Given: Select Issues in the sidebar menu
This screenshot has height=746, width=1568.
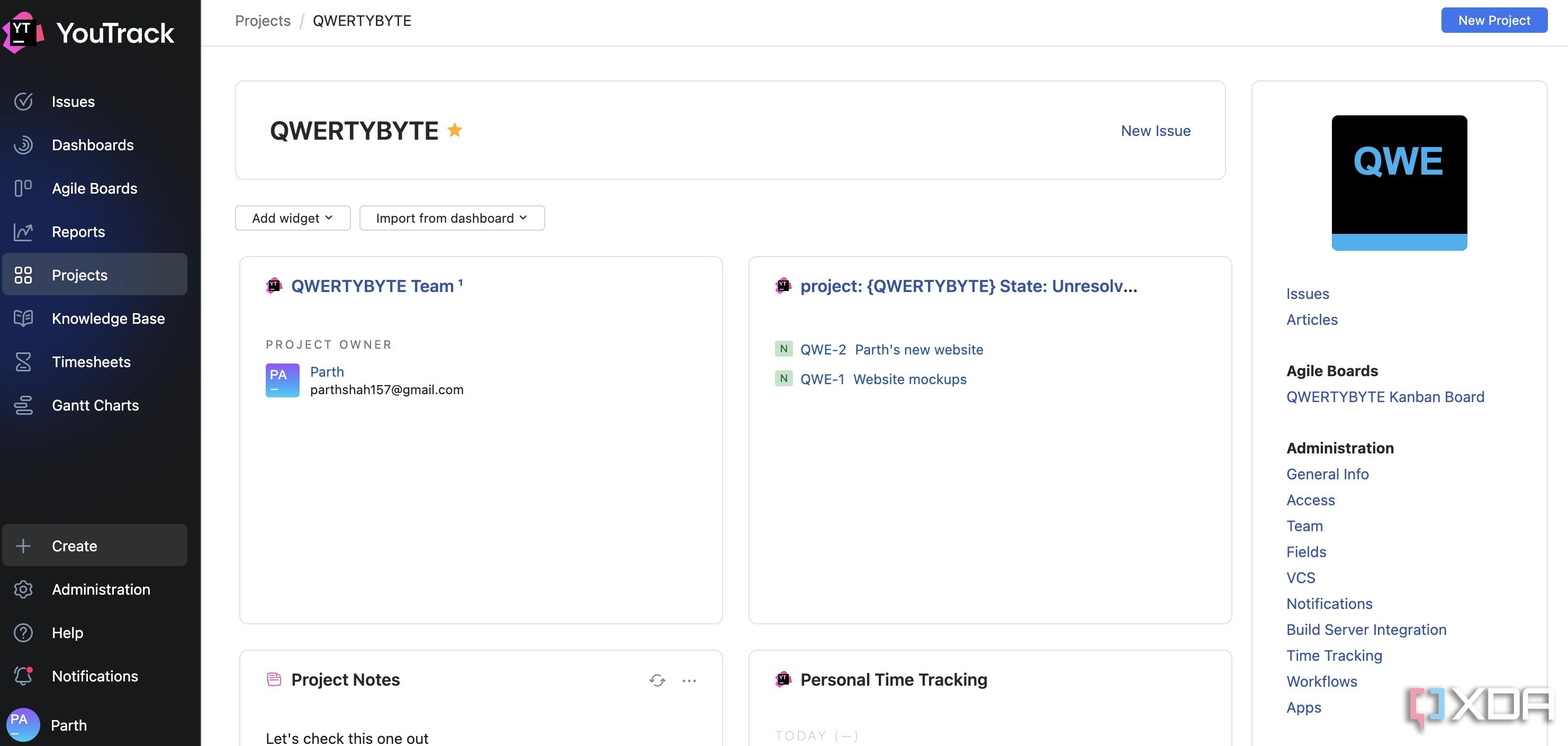Looking at the screenshot, I should click(x=73, y=102).
